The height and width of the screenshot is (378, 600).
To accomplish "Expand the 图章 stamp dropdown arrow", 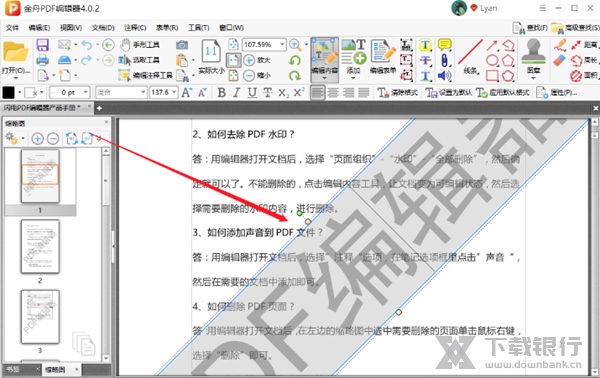I will [533, 78].
